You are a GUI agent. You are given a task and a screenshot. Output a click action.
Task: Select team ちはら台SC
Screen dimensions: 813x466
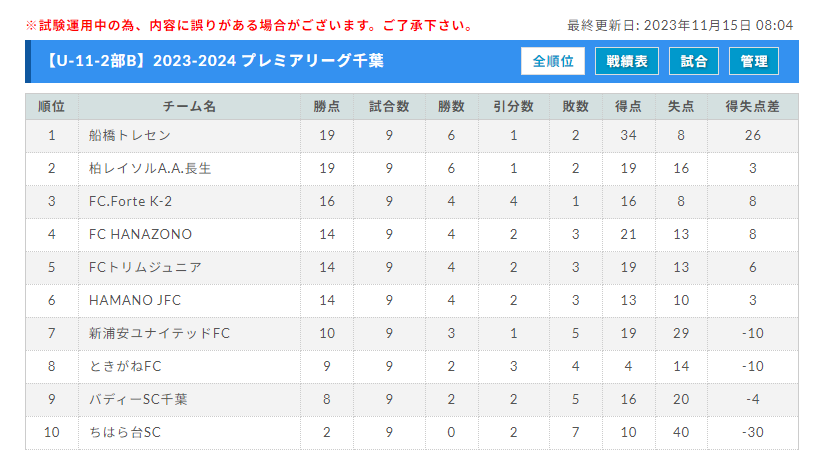coord(125,432)
